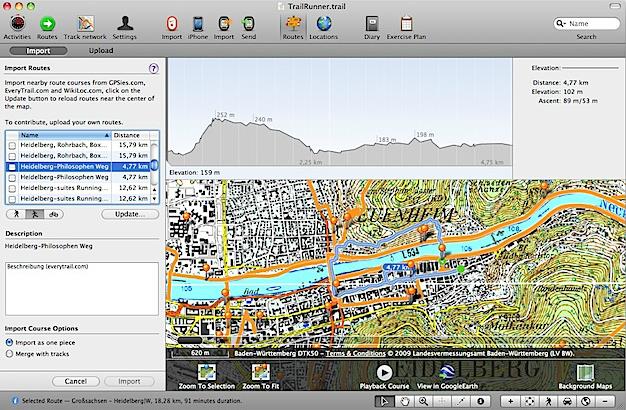The image size is (626, 410).
Task: Select the Merge with tracks radio button
Action: click(9, 354)
